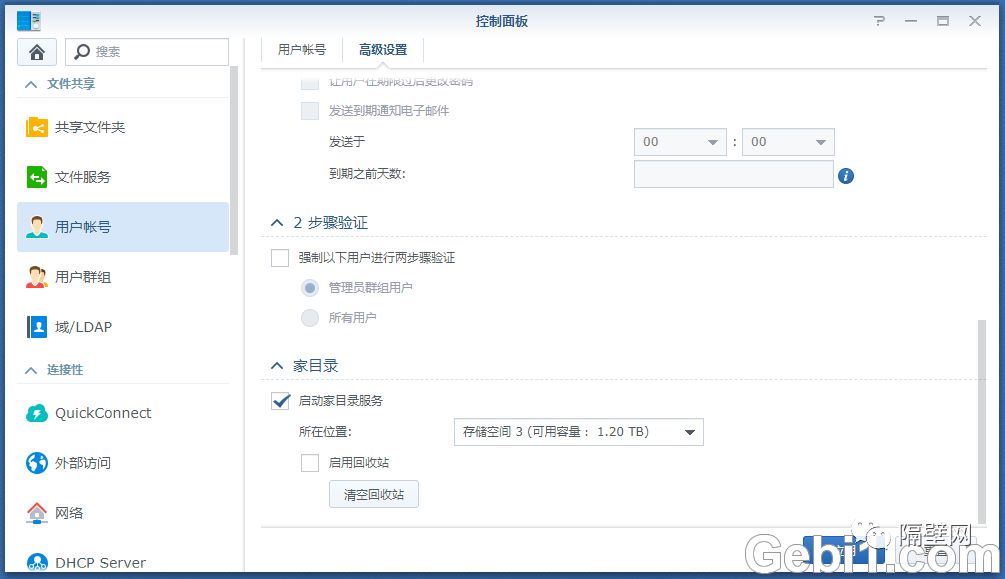Select the 所有用户 radio button

click(310, 317)
